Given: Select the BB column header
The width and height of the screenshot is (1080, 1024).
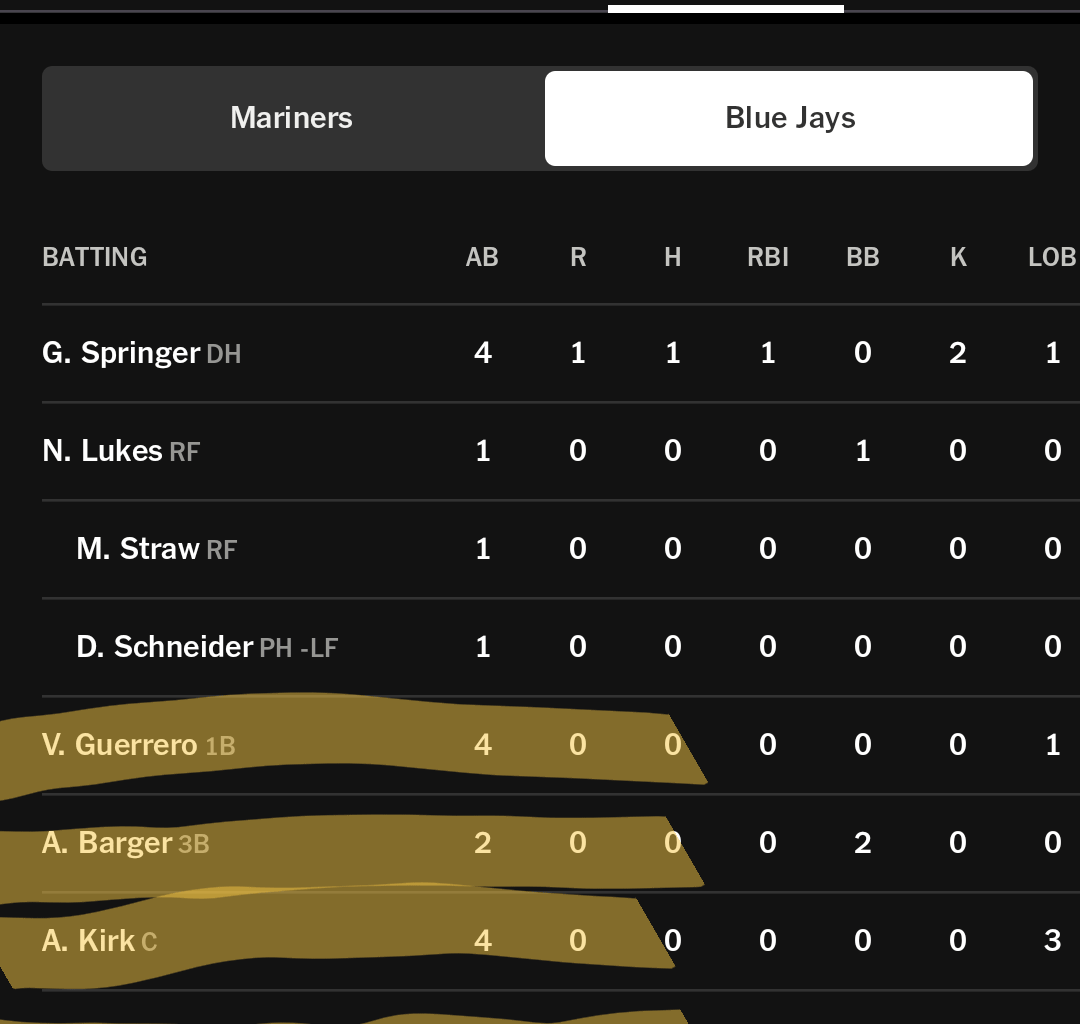Looking at the screenshot, I should click(x=862, y=257).
